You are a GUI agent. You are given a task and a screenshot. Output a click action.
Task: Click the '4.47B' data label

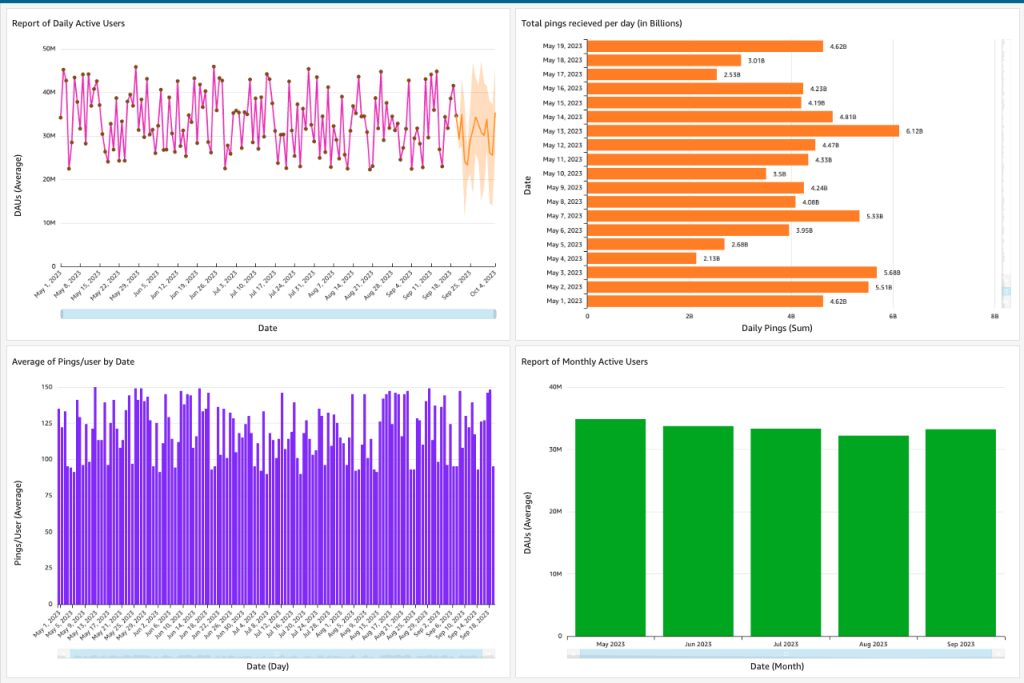pos(831,146)
